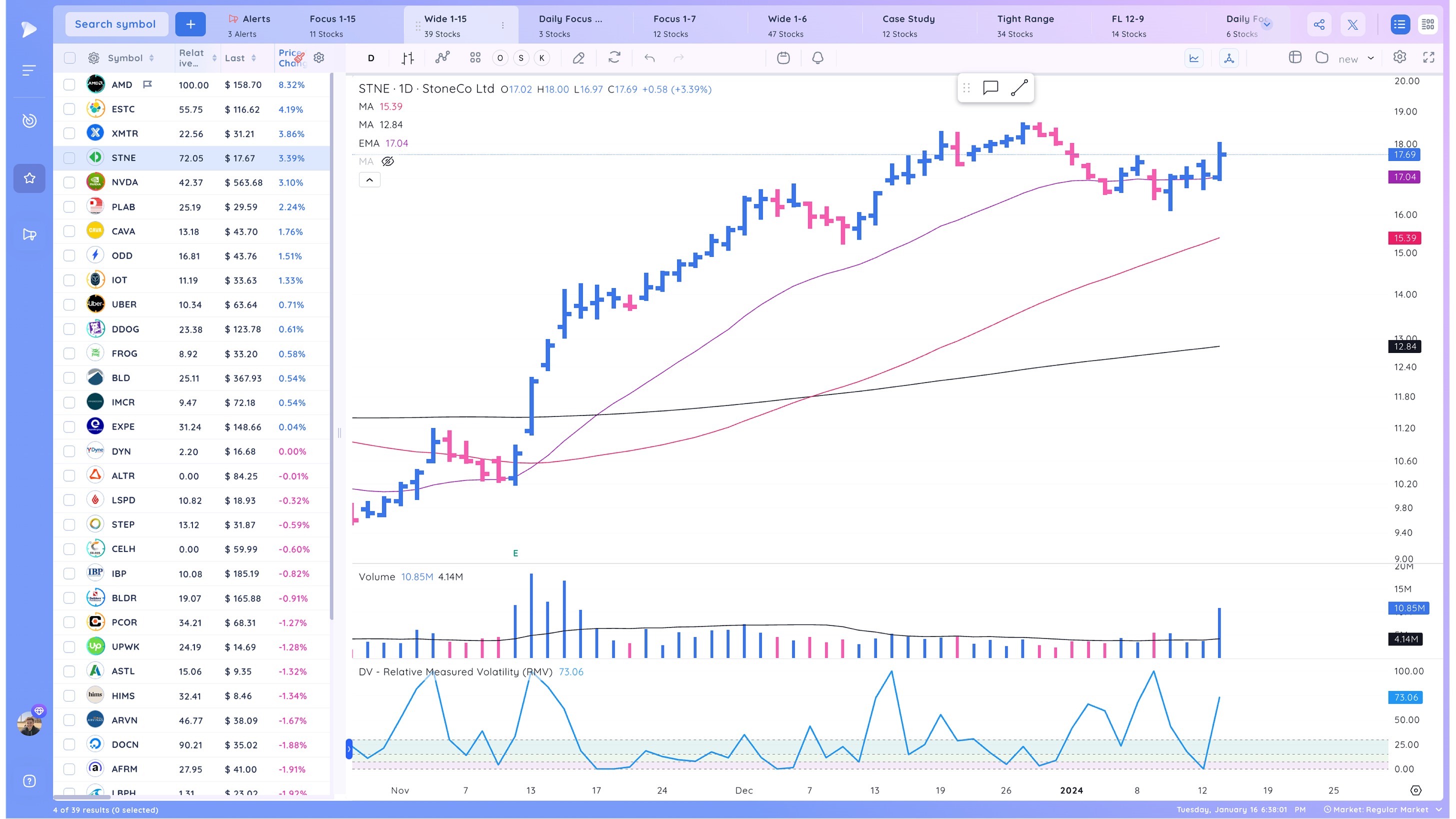Viewport: 1456px width, 819px height.
Task: Check the STNE row checkbox
Action: 69,157
